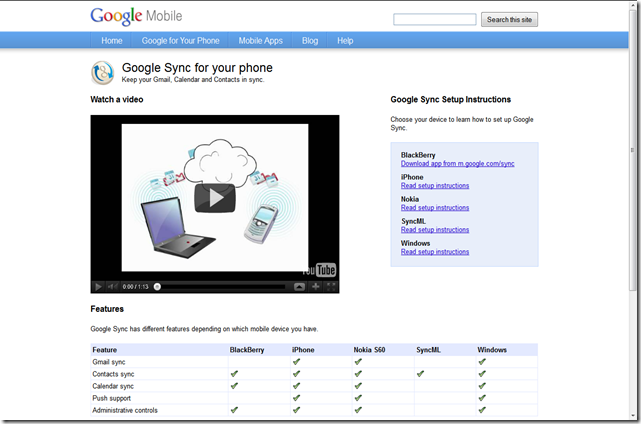This screenshot has height=424, width=641.
Task: Click the plus icon in video controls
Action: click(316, 287)
